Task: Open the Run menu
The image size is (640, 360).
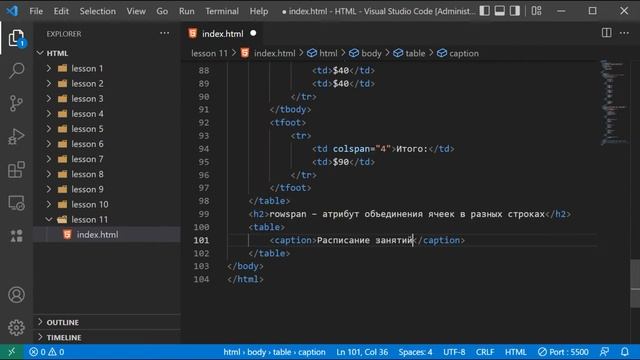Action: 187,11
